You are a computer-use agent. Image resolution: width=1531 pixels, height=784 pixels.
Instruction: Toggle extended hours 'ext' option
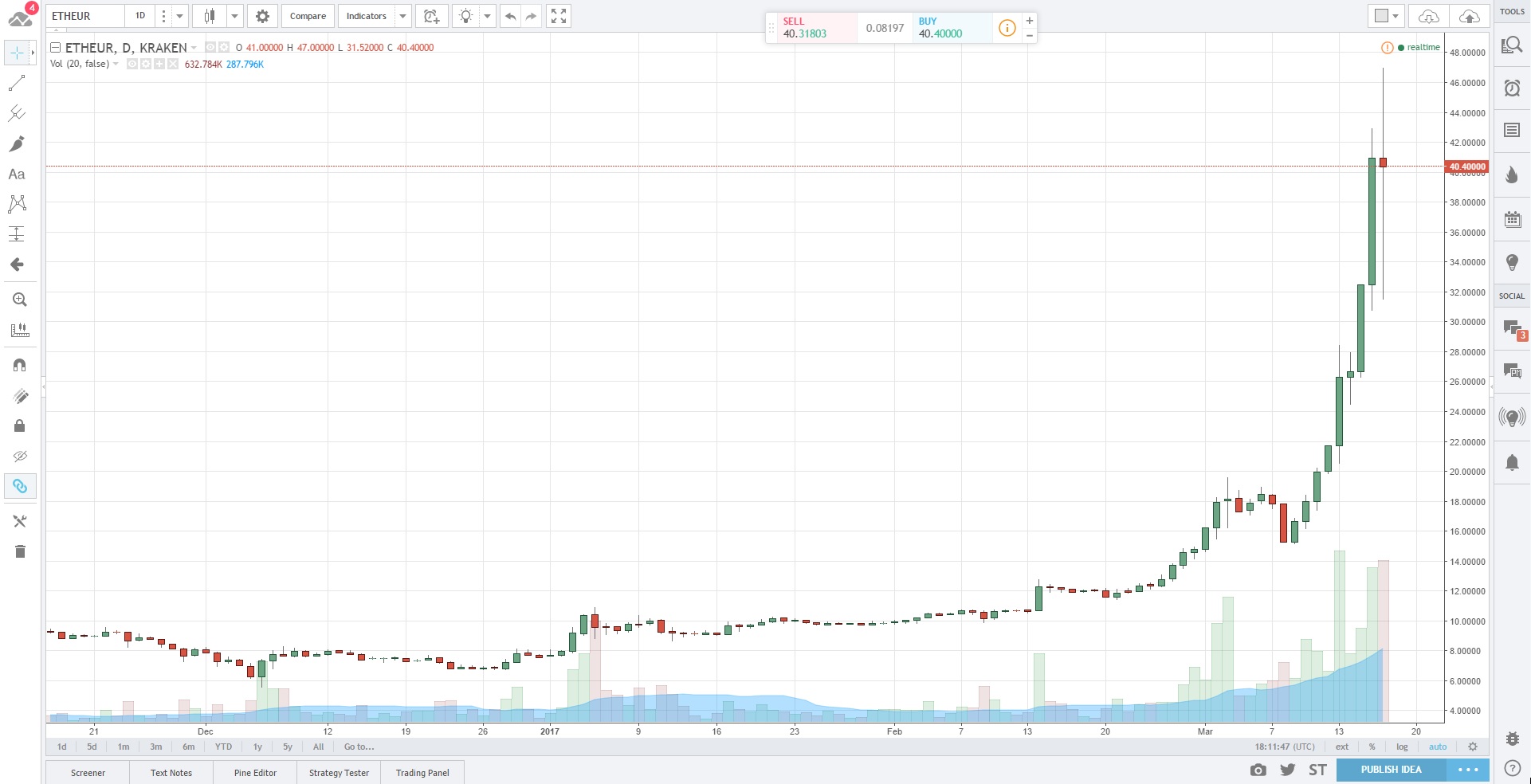pos(1342,747)
